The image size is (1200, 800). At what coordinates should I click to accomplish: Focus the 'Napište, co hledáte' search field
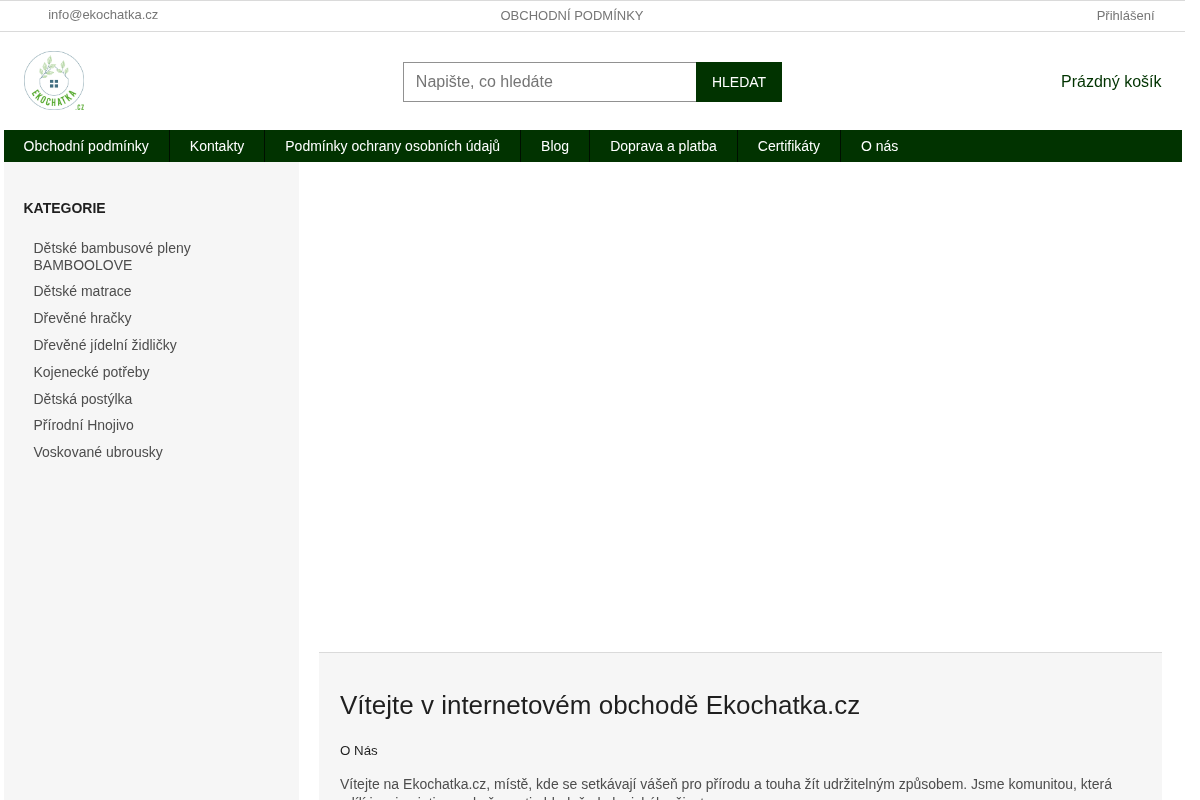[550, 82]
